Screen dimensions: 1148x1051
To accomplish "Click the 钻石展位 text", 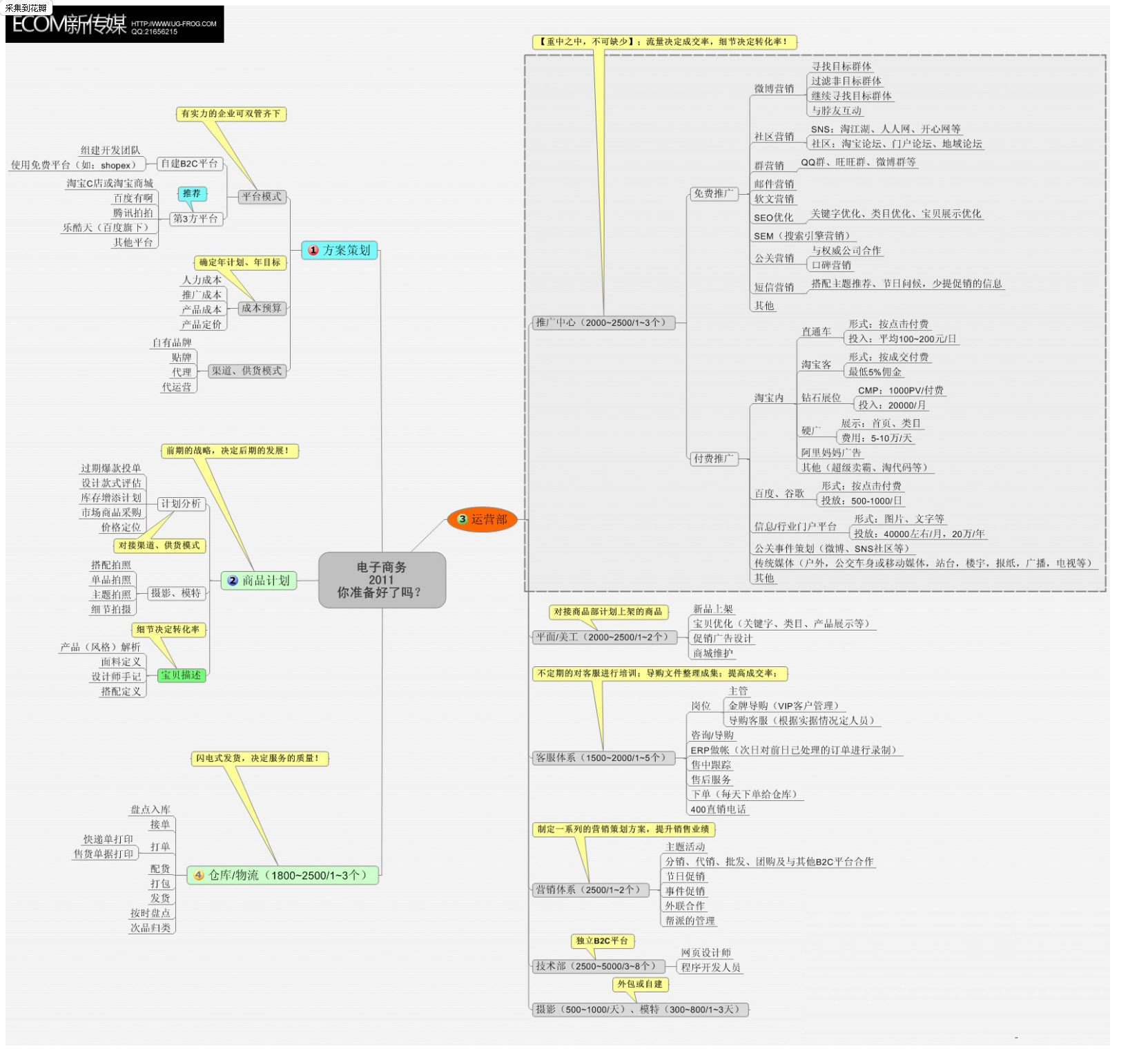I will [x=821, y=398].
